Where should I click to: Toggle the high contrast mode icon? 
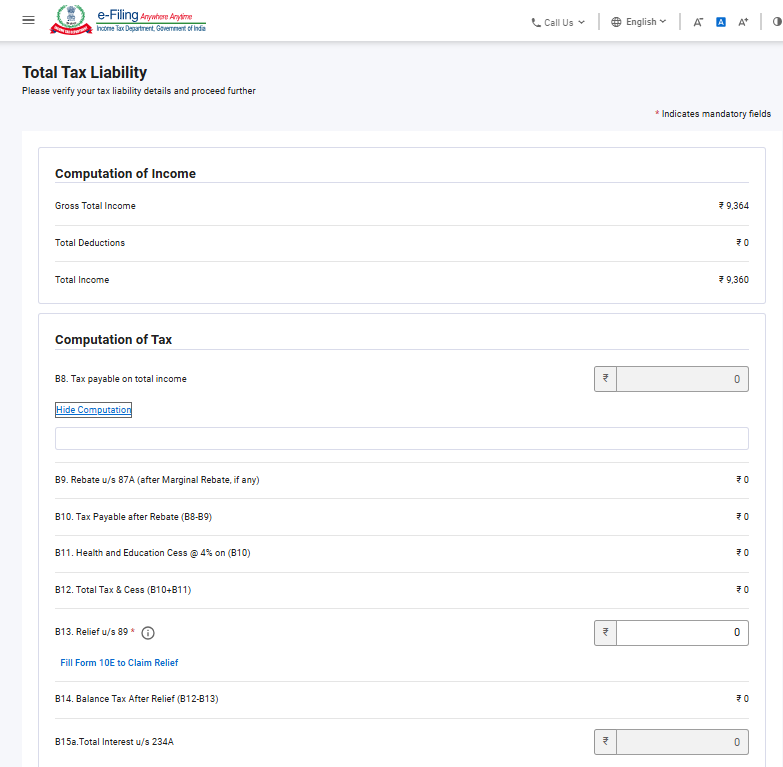point(777,22)
